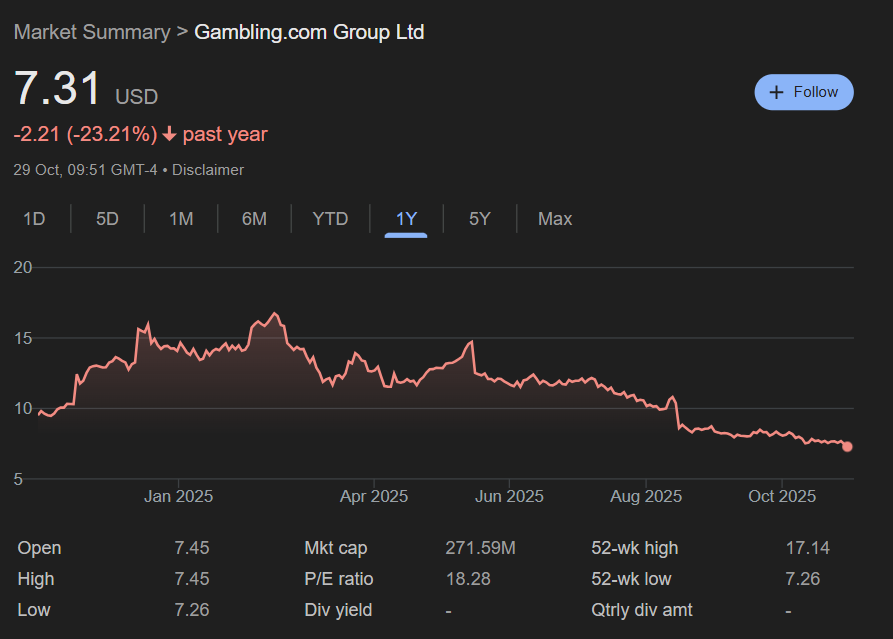Click the Aug 2025 axis label

[646, 497]
